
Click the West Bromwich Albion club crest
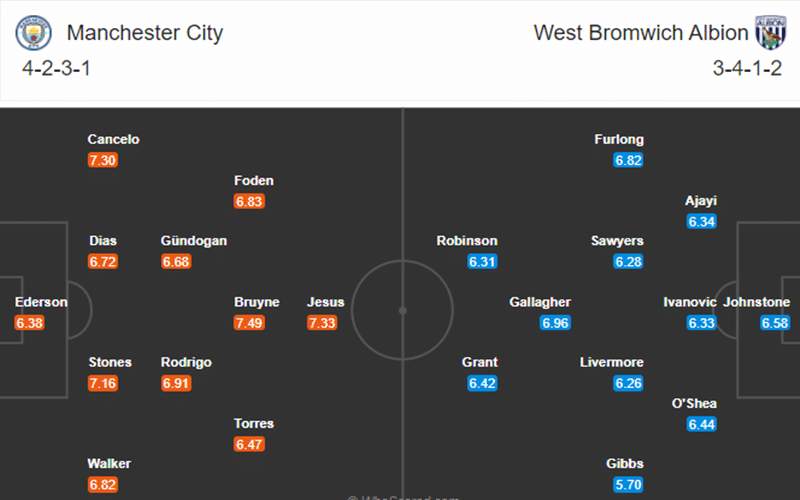770,33
